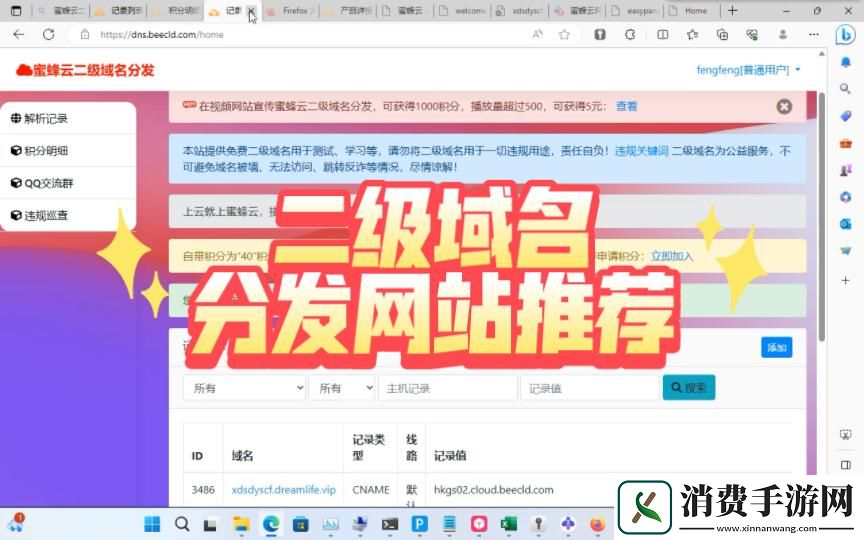
Task: Open the Edge sidebar notifications bell icon
Action: pyautogui.click(x=845, y=62)
